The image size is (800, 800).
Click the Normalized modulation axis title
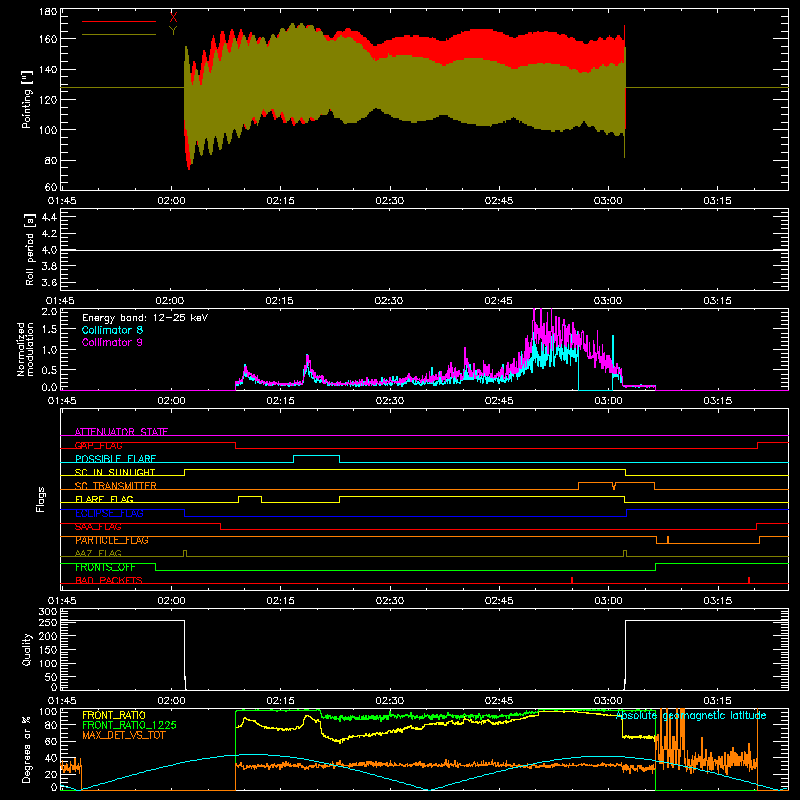[24, 349]
